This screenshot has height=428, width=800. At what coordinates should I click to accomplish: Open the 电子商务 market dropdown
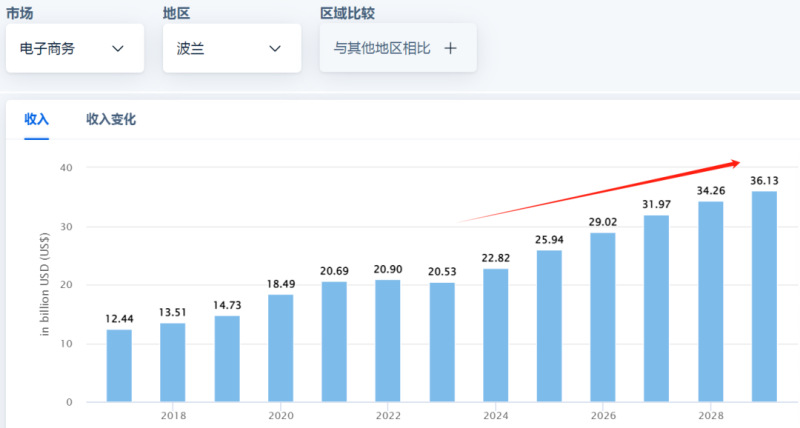tap(74, 48)
